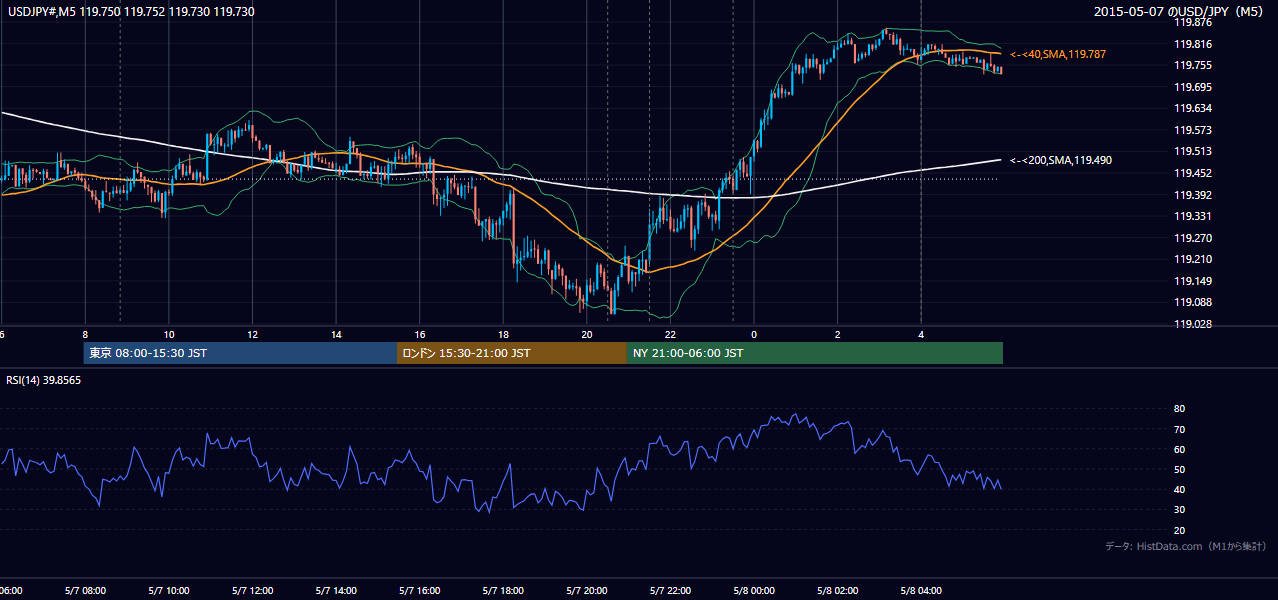The height and width of the screenshot is (600, 1278).
Task: Click the USDJPY#,M5 chart title text
Action: click(130, 10)
